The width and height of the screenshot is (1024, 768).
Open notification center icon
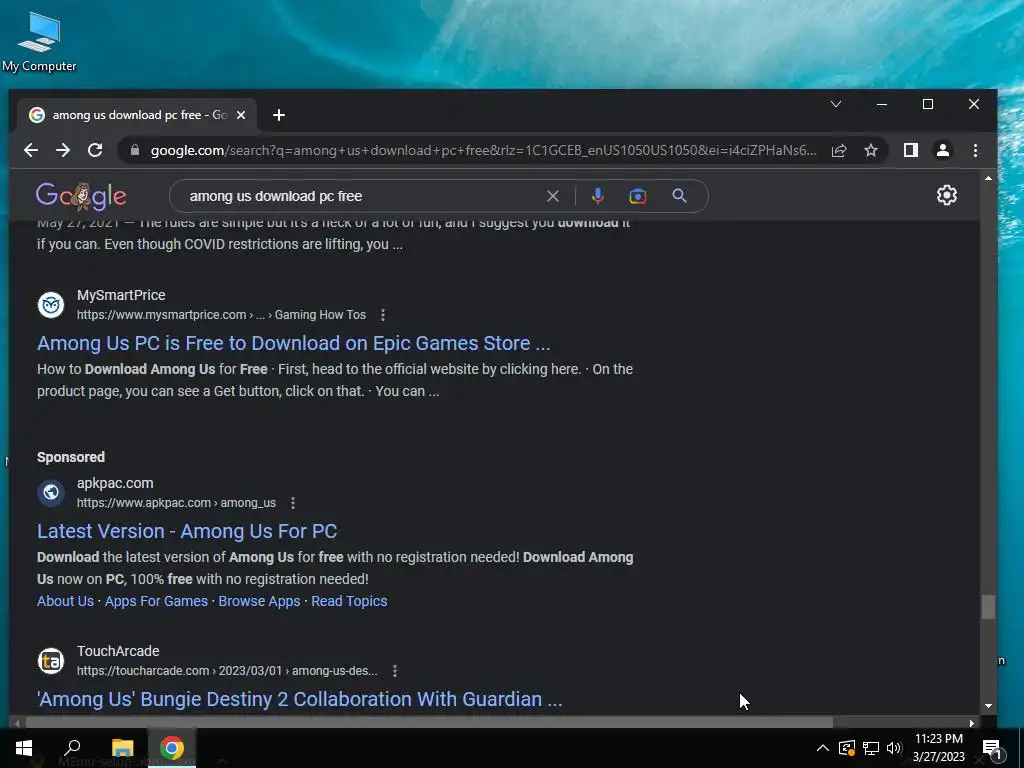(x=992, y=748)
